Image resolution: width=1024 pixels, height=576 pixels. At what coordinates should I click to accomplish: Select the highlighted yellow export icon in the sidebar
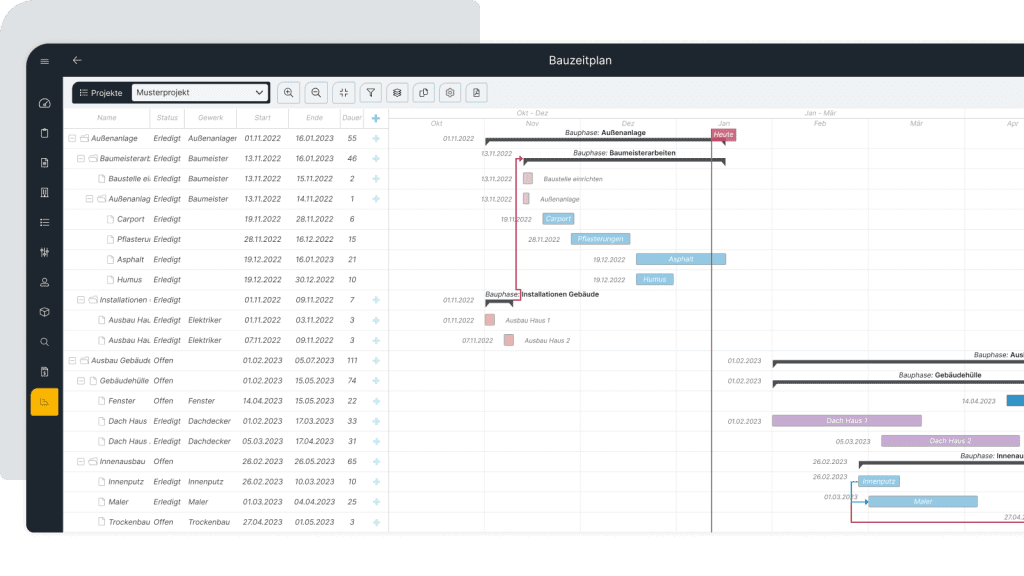43,401
